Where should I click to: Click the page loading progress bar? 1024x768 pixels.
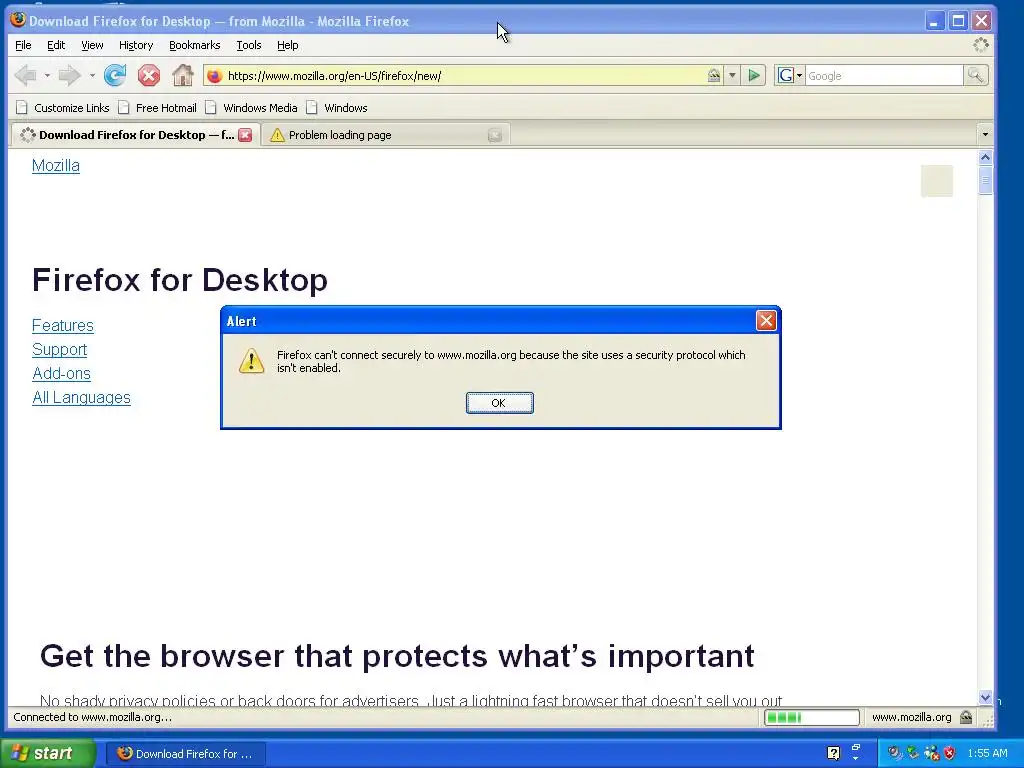point(812,717)
